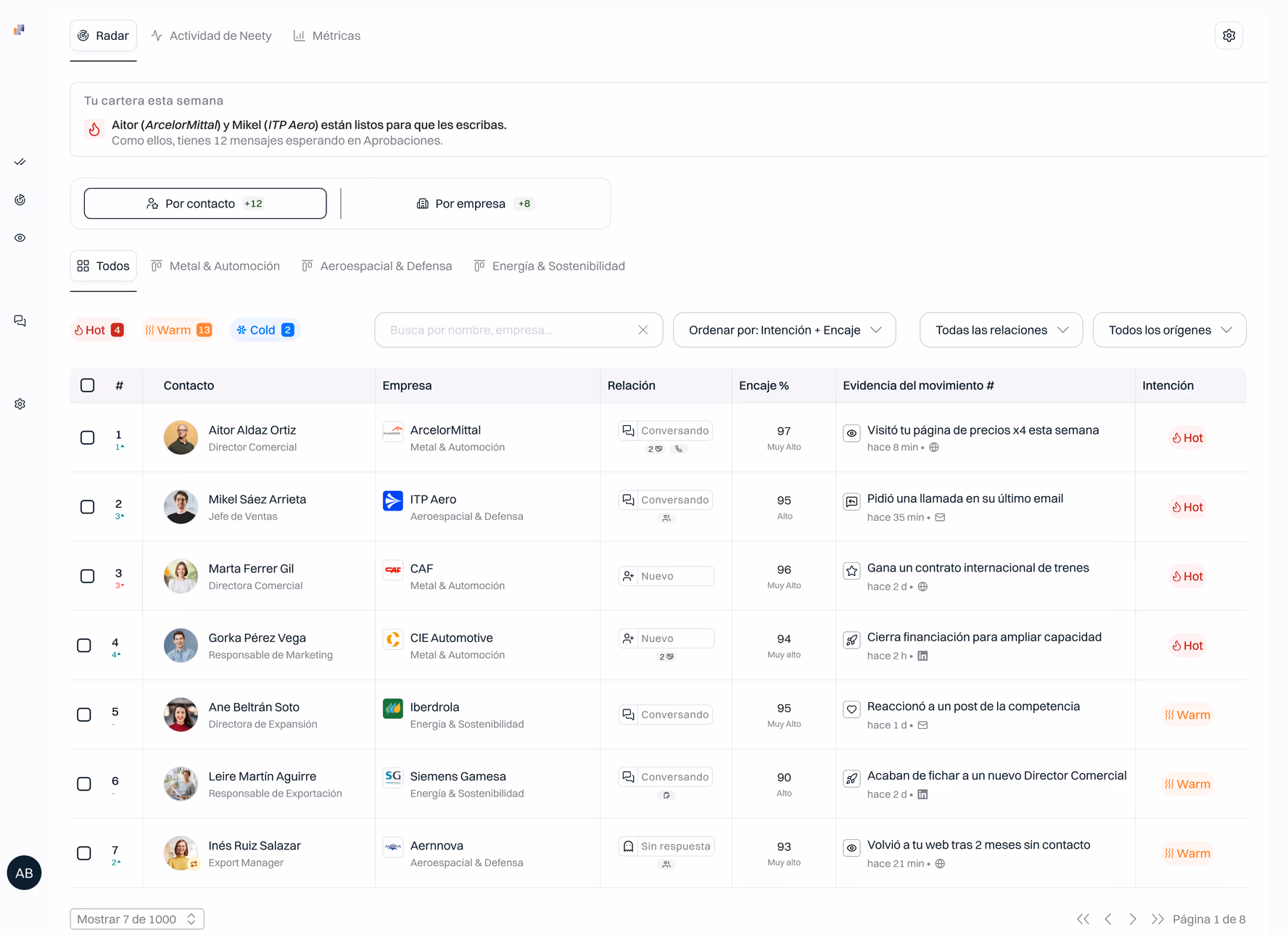Tick the checkbox for Inés Ruiz Salazar
The width and height of the screenshot is (1288, 935).
84,853
